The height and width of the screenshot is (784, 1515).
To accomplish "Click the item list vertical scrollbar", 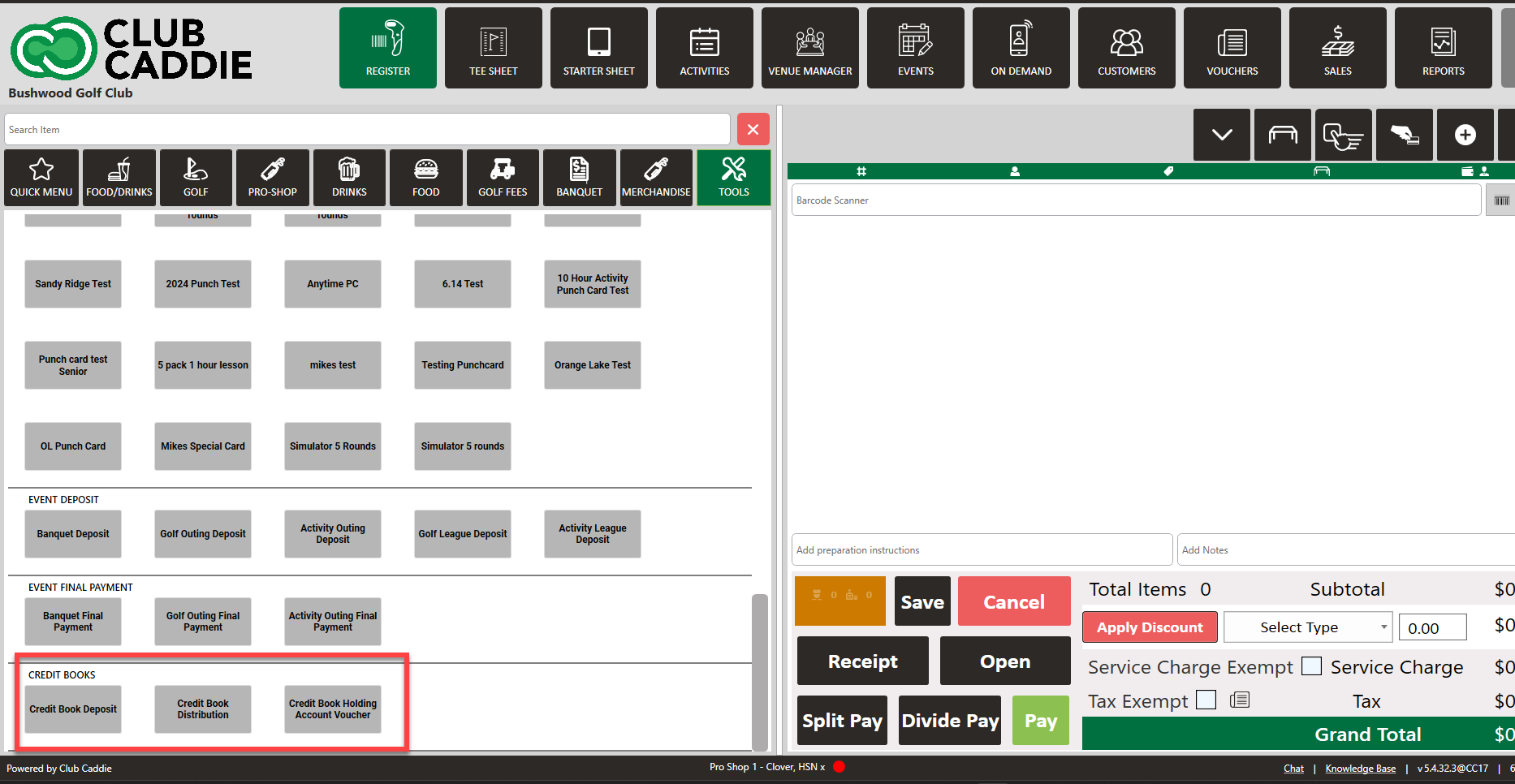I will [x=759, y=672].
